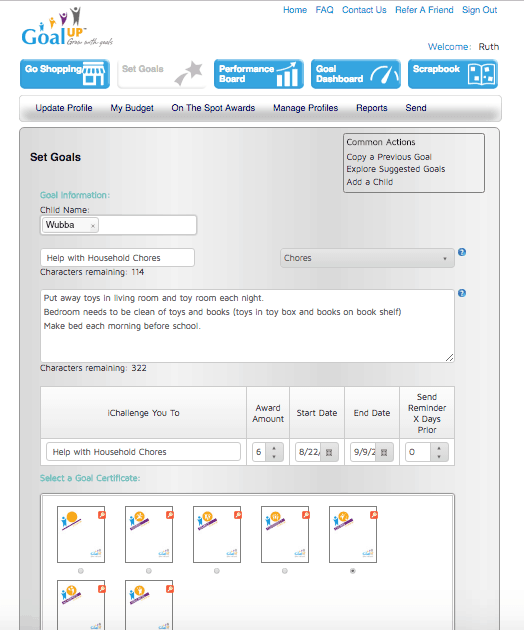Viewport: 524px width, 630px height.
Task: Open My Budget menu item
Action: click(132, 108)
